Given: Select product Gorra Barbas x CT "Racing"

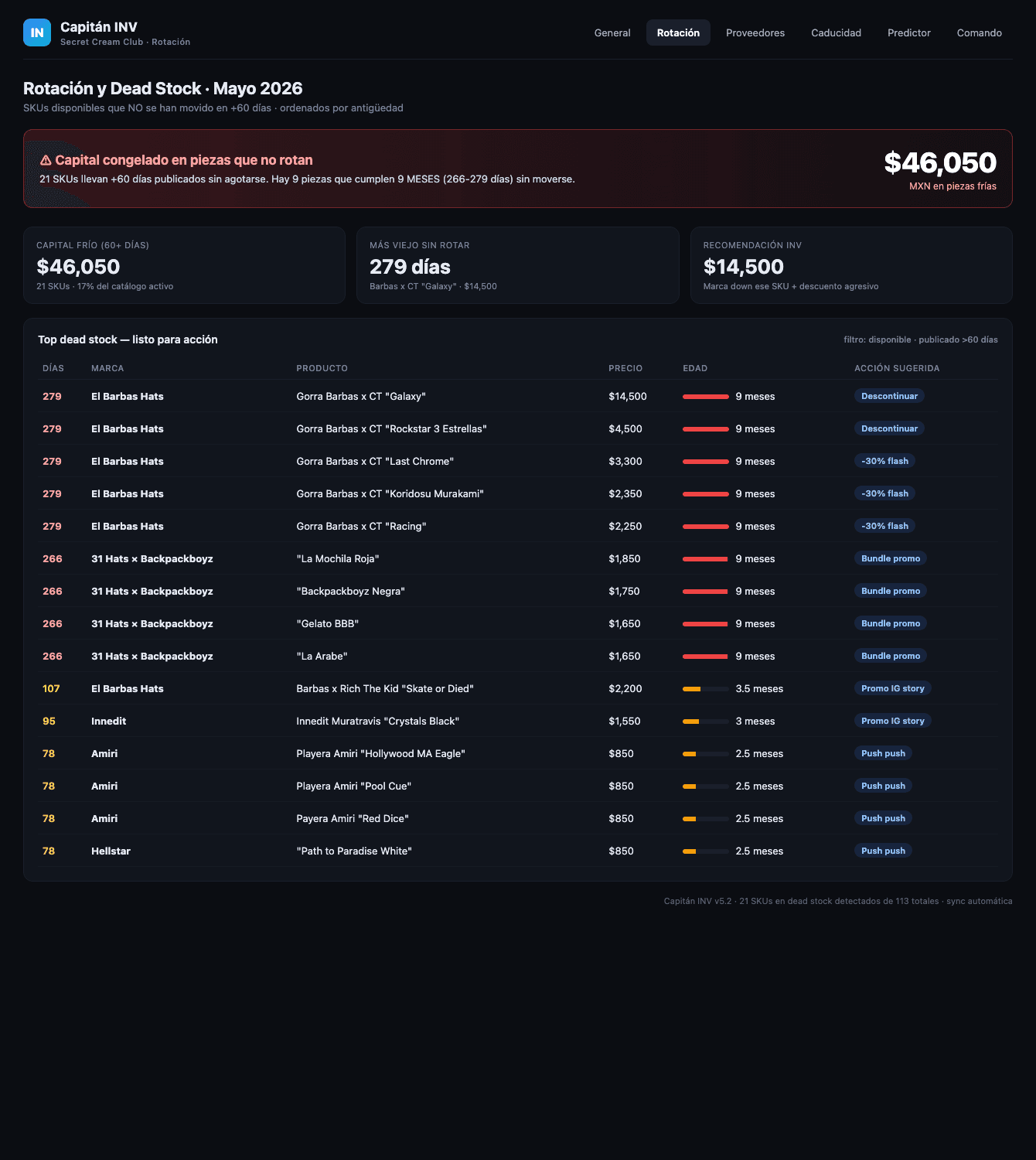Looking at the screenshot, I should [x=361, y=526].
